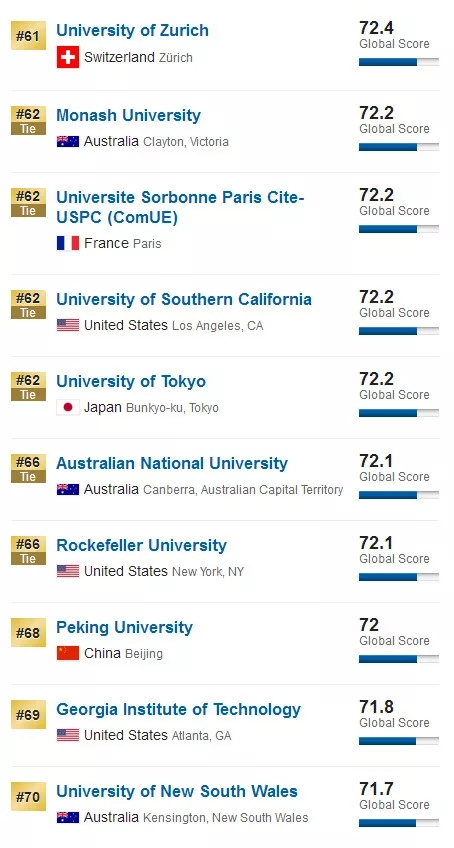The width and height of the screenshot is (454, 848).
Task: Click the China flag icon
Action: click(68, 653)
